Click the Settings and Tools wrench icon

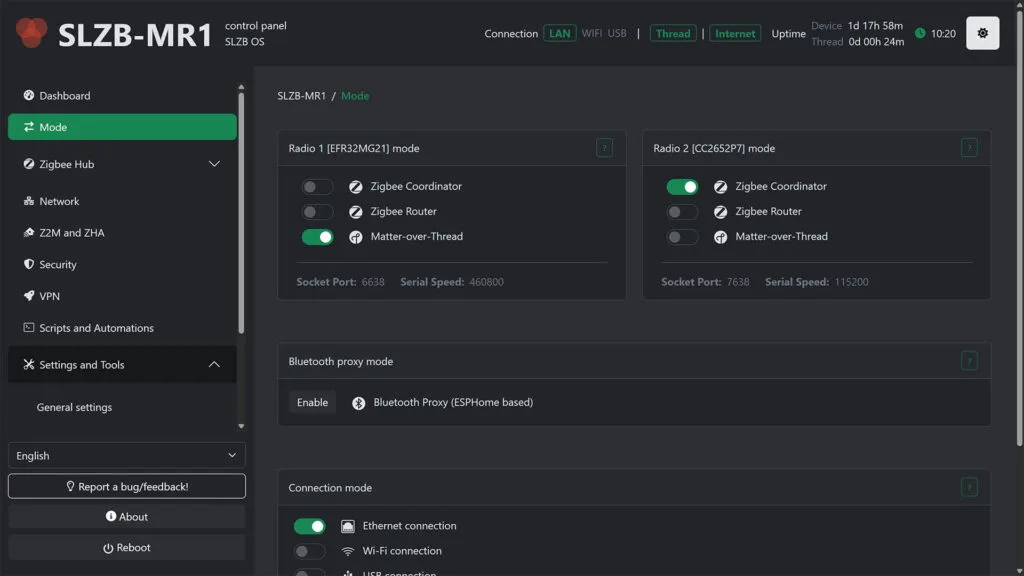(x=29, y=364)
